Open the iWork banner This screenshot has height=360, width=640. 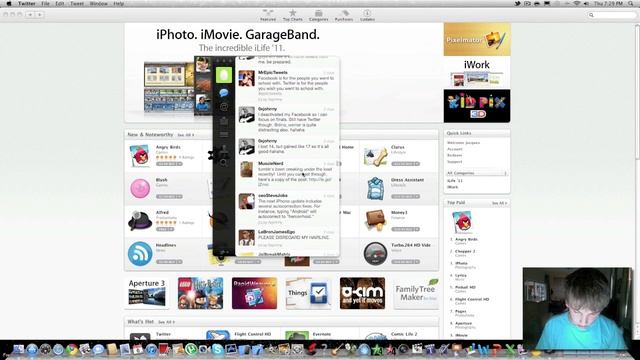[477, 73]
